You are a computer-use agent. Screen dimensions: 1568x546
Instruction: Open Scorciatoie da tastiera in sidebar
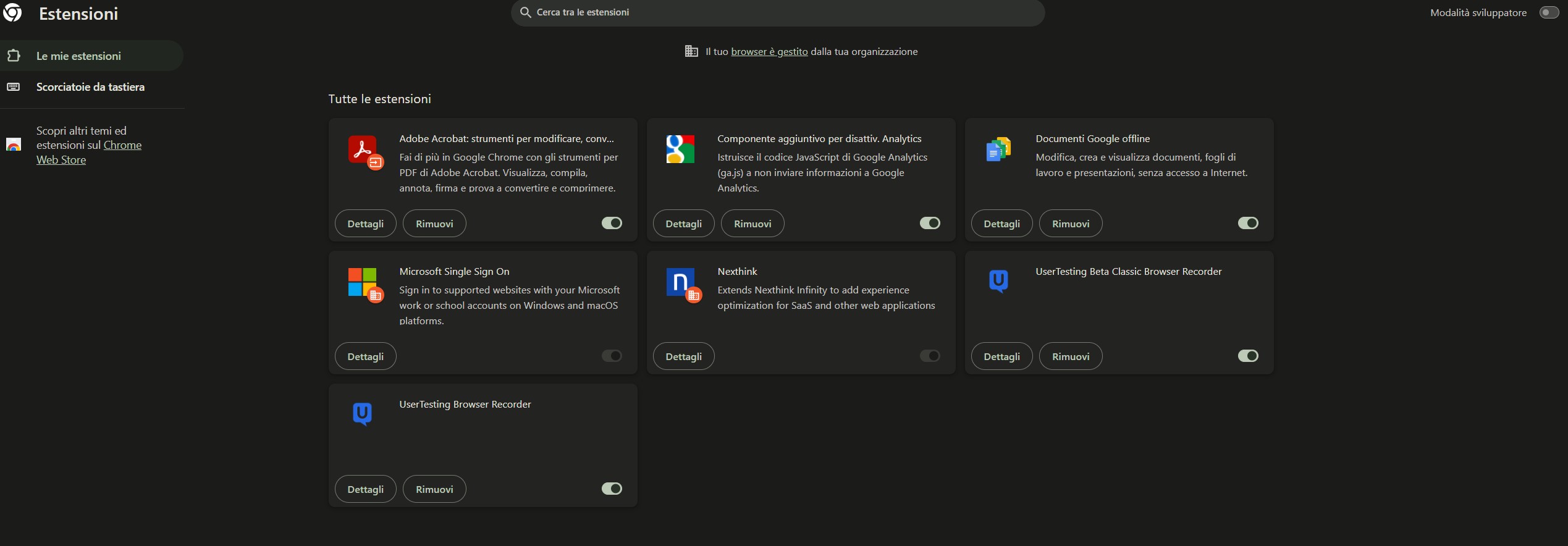point(91,87)
